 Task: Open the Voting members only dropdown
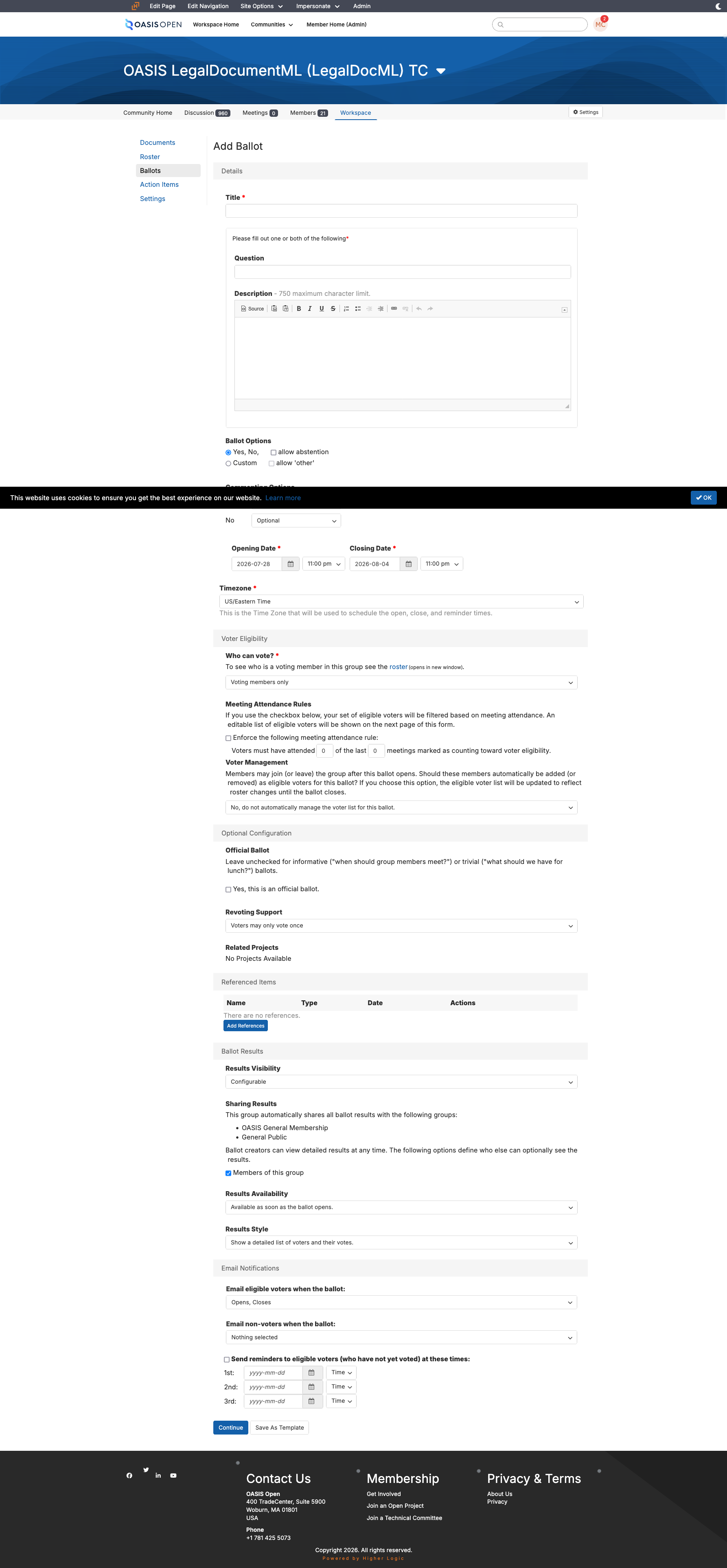tap(401, 682)
